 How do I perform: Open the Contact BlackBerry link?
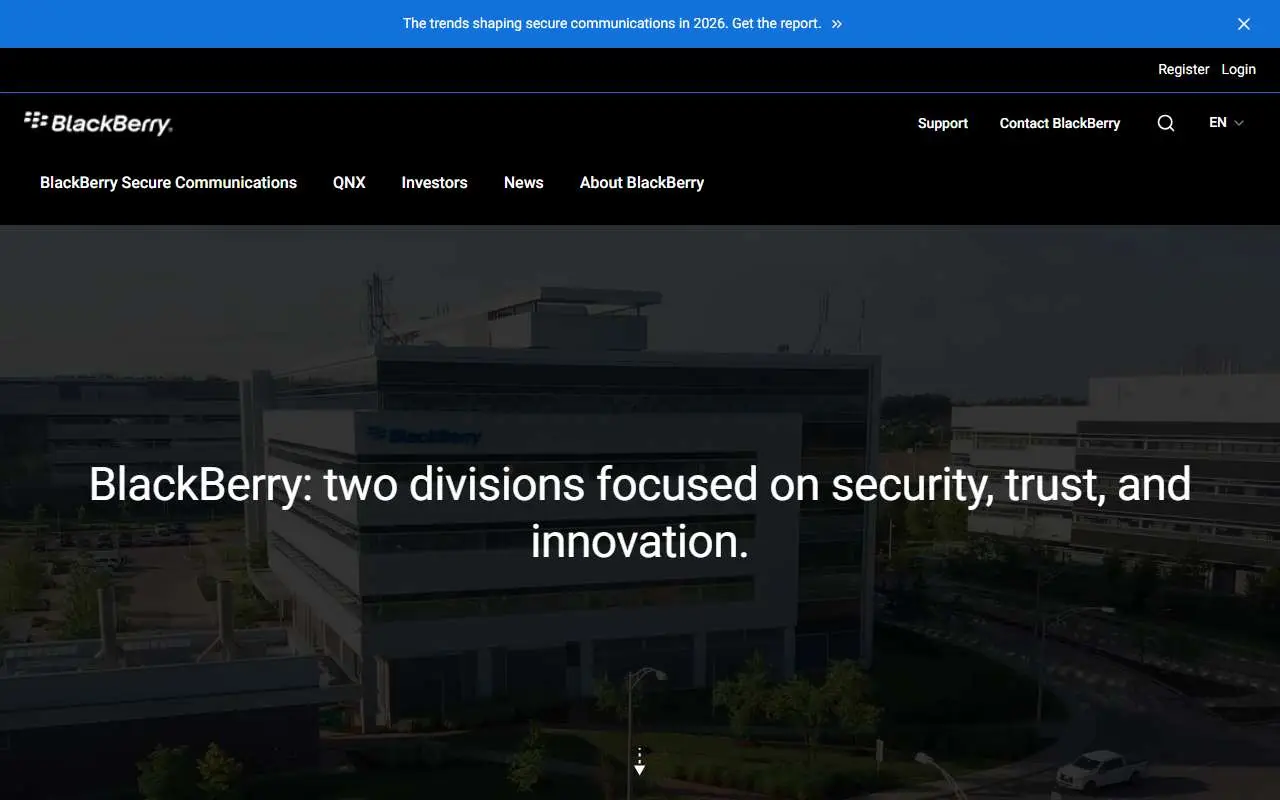(x=1060, y=123)
